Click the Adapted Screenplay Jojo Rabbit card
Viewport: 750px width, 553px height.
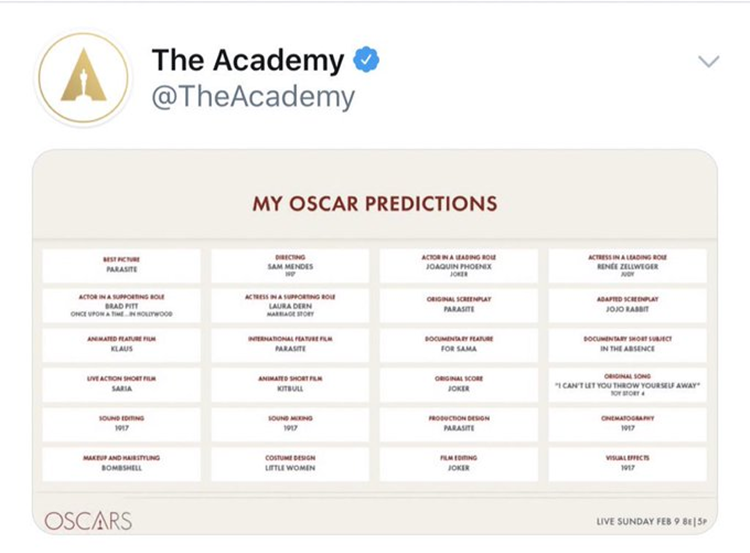pyautogui.click(x=628, y=305)
